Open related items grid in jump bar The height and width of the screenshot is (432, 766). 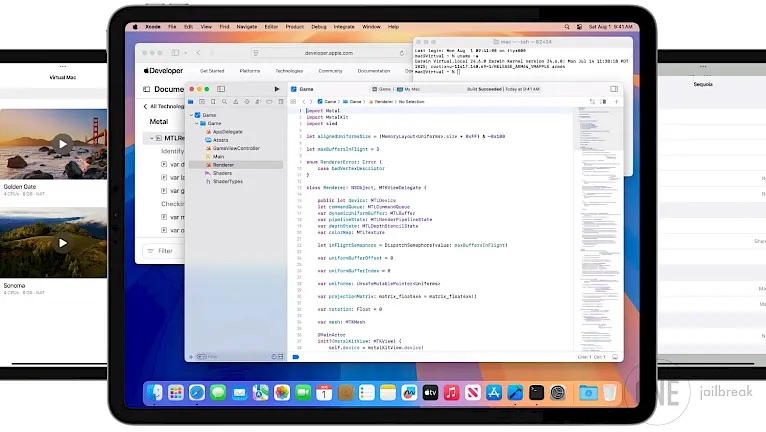[x=293, y=102]
